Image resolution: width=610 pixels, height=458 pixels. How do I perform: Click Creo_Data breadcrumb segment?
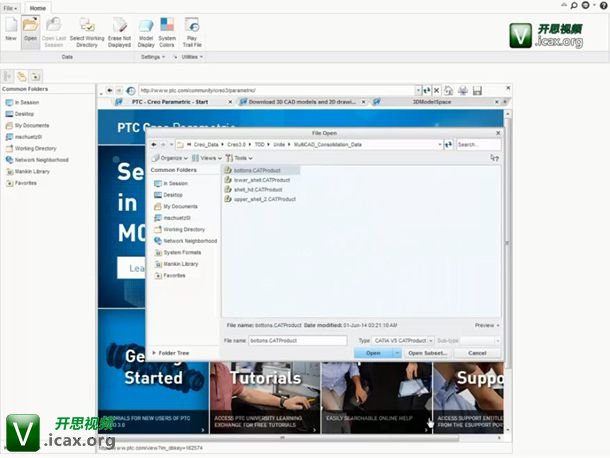click(206, 144)
